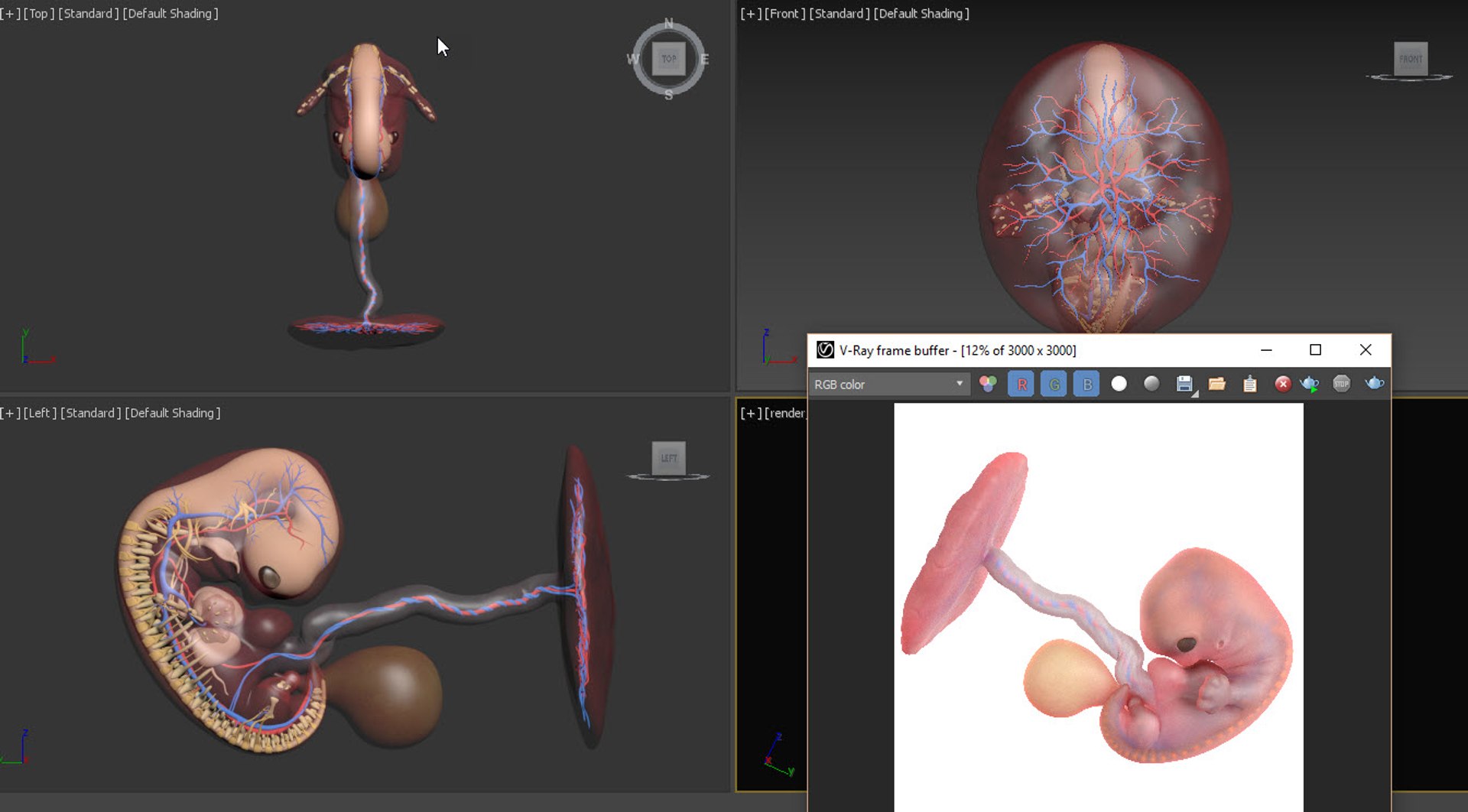1468x812 pixels.
Task: Switch to monochromatic mode (gray sphere)
Action: [x=1151, y=384]
